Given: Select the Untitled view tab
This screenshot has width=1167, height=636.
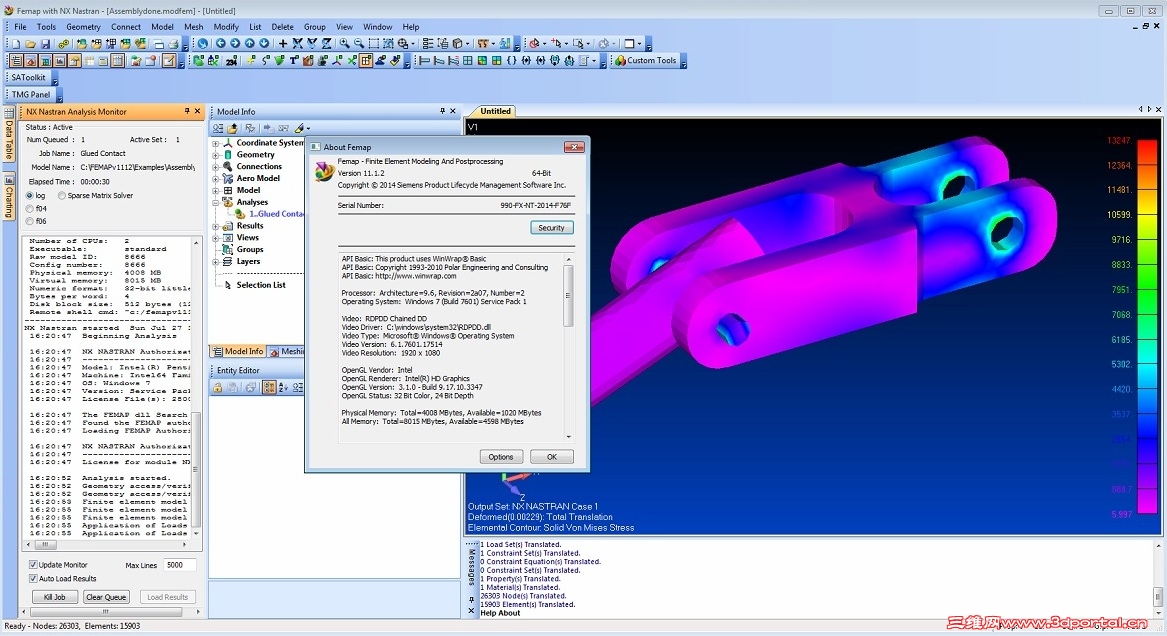Looking at the screenshot, I should pyautogui.click(x=495, y=111).
